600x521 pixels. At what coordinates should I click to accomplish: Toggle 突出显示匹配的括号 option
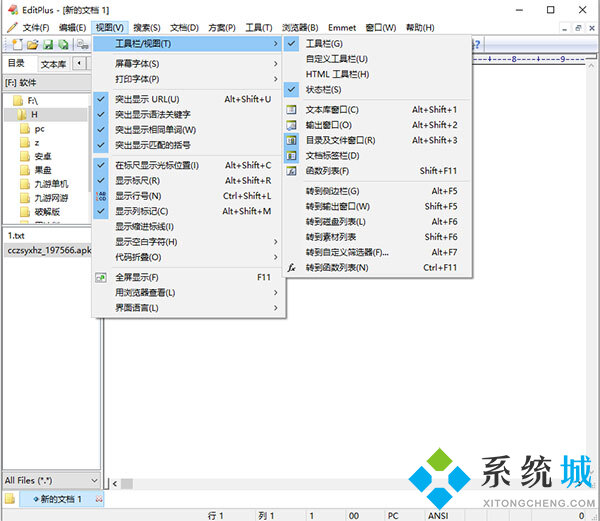(x=189, y=145)
